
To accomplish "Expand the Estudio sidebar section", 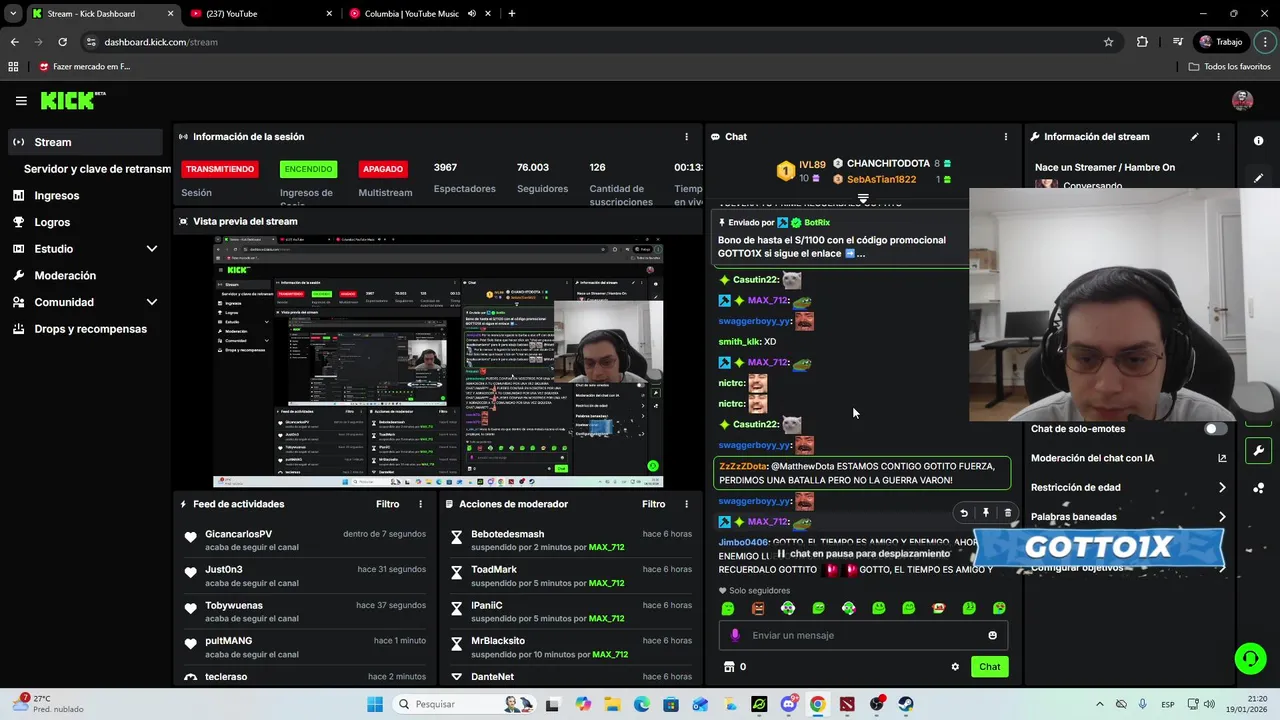I will pyautogui.click(x=85, y=249).
